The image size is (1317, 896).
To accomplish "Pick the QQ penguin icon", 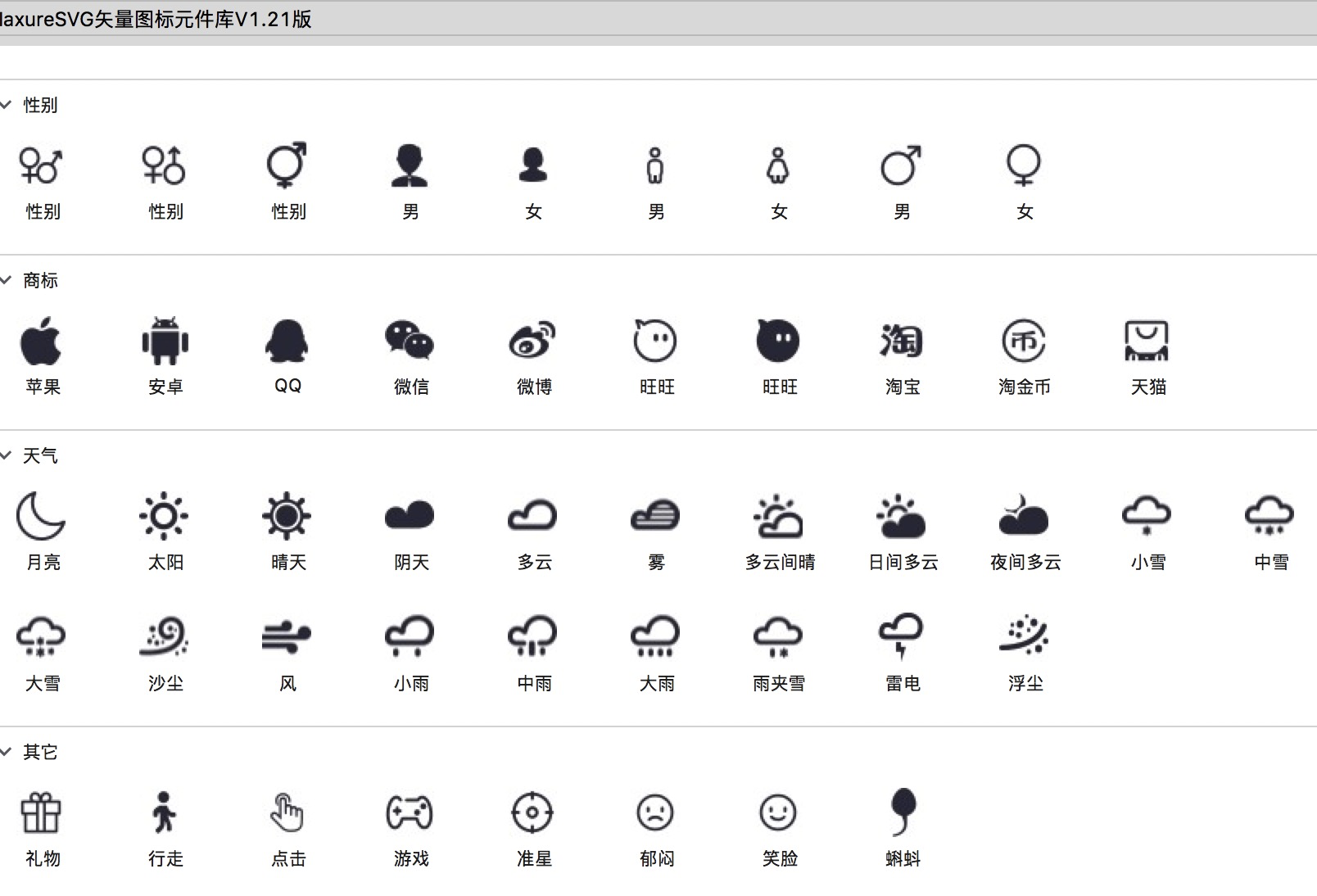I will click(287, 341).
